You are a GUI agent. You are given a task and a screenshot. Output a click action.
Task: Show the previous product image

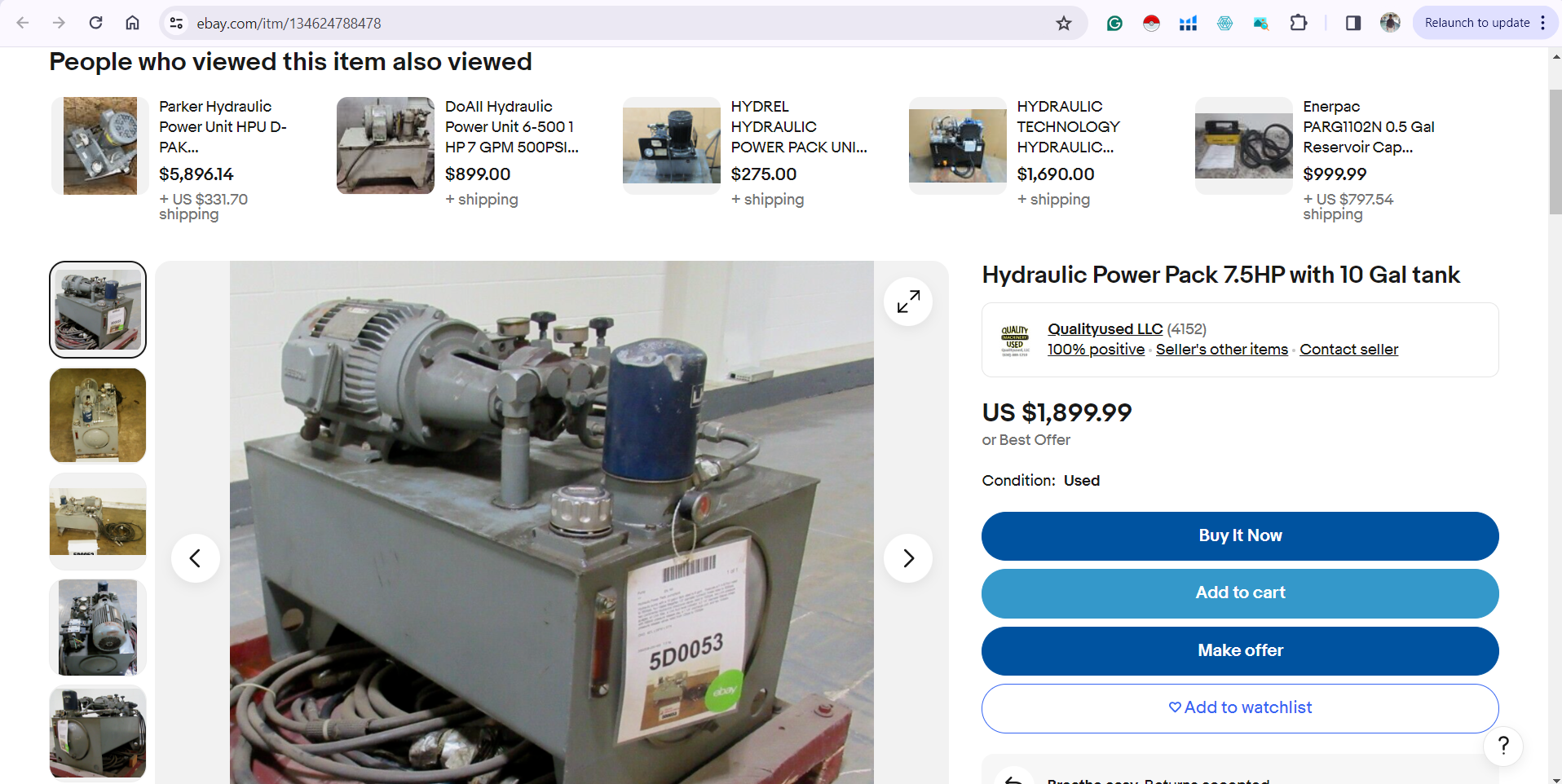[196, 558]
